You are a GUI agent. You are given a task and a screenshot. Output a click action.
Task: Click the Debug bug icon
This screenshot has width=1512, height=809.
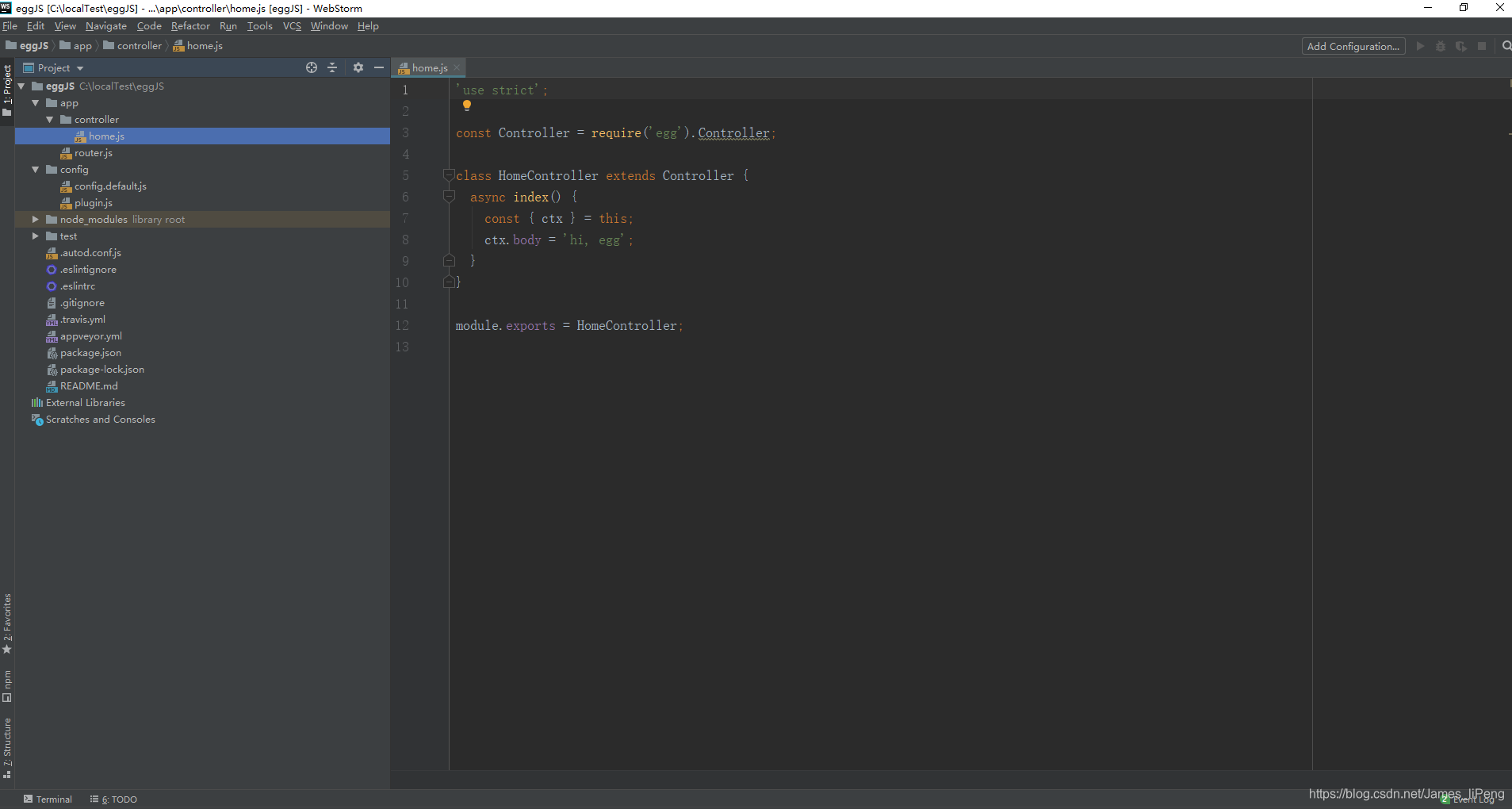point(1441,46)
